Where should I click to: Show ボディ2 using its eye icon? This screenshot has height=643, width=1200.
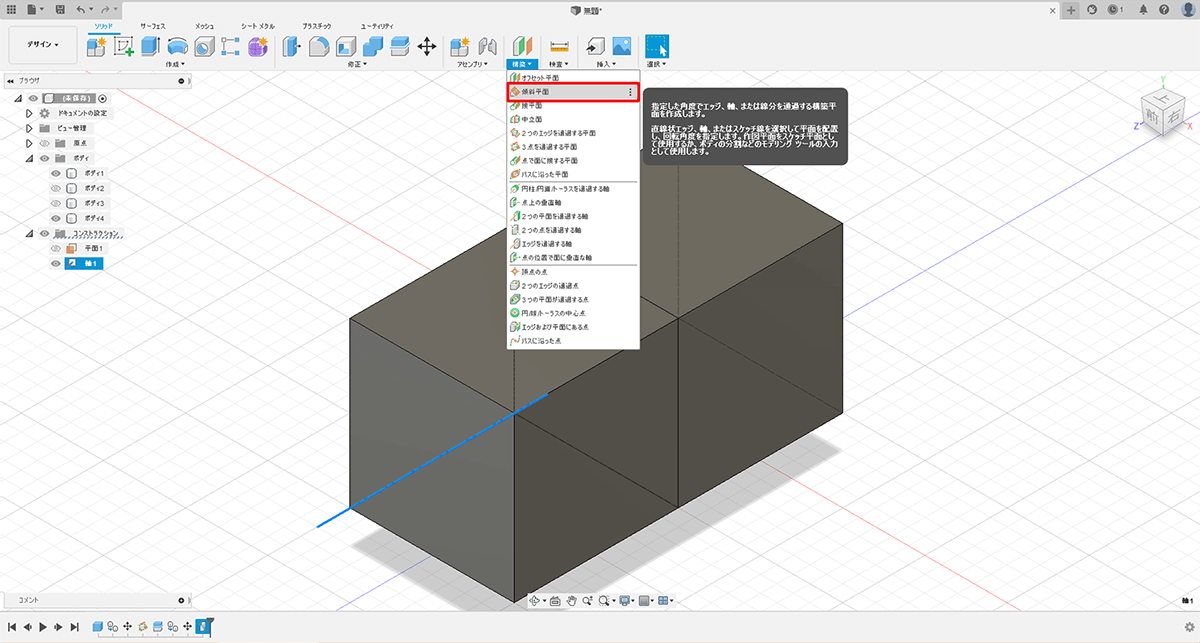tap(56, 188)
